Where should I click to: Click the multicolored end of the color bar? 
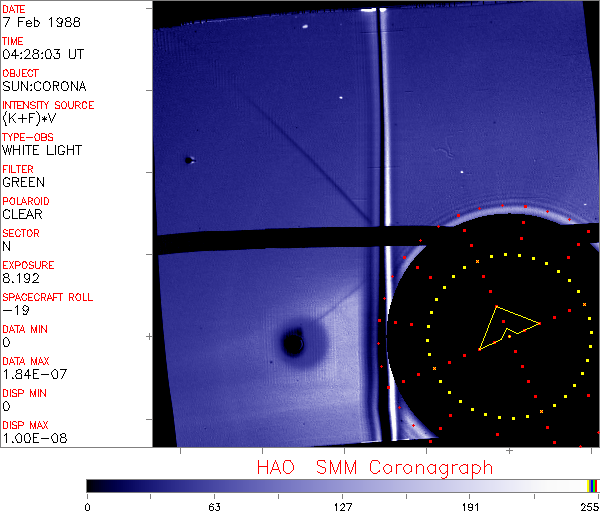click(594, 485)
